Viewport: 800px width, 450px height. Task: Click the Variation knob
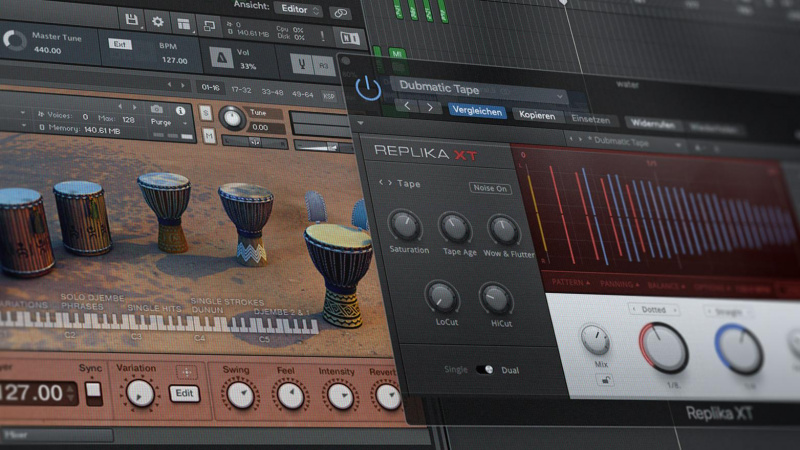140,393
